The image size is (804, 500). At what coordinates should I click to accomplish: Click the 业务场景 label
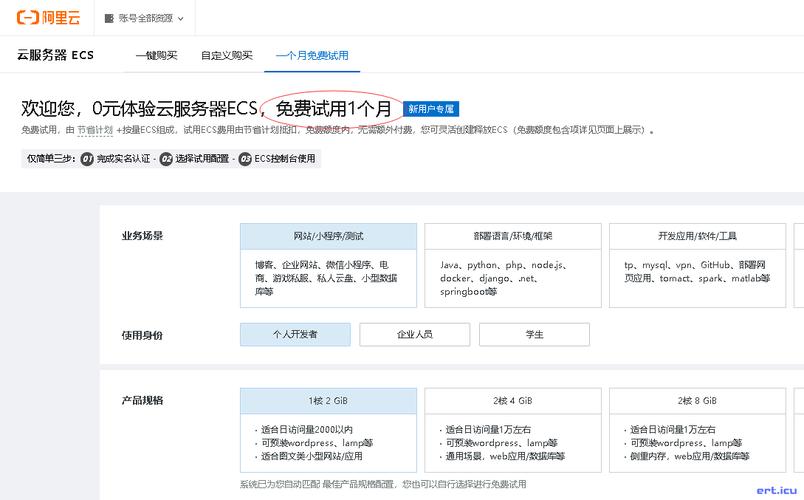click(x=142, y=236)
